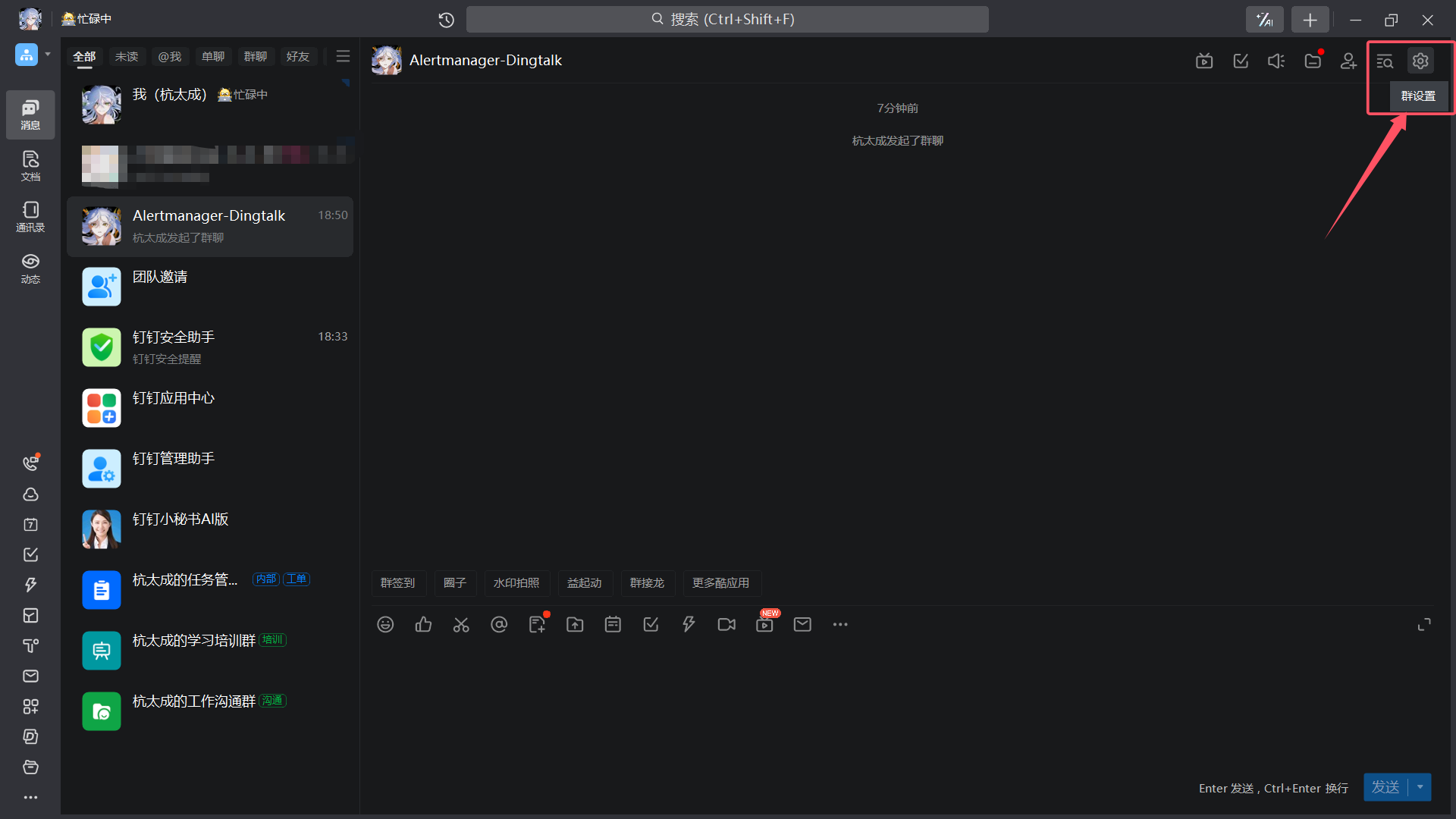The height and width of the screenshot is (819, 1456).
Task: Expand the send button dropdown arrow
Action: [1420, 787]
